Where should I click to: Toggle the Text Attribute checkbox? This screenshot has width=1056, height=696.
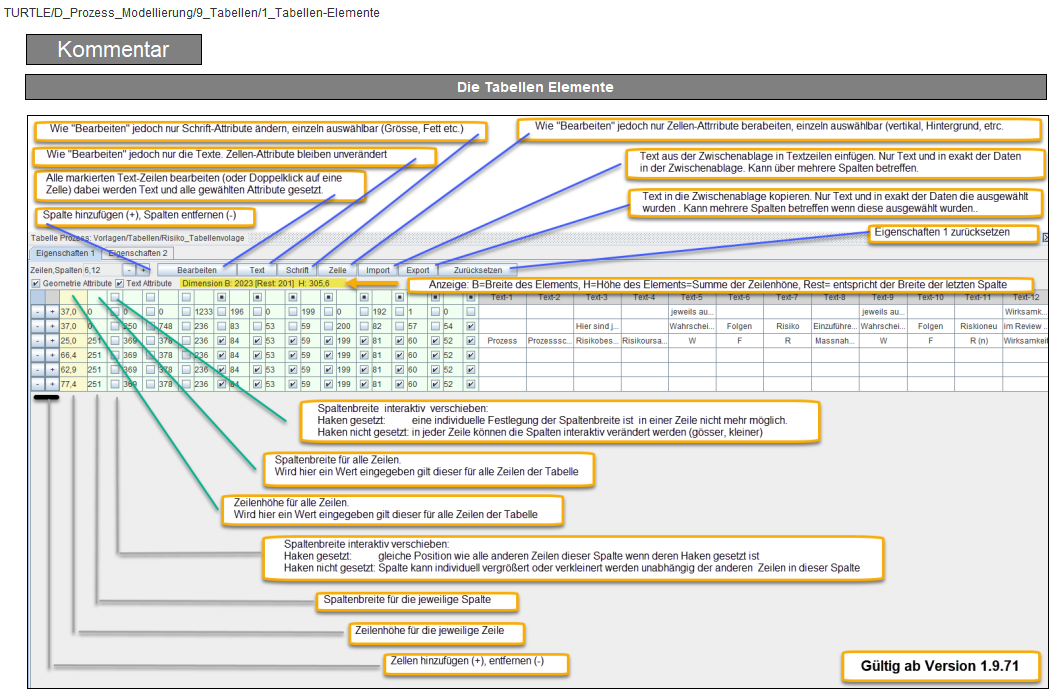point(119,284)
